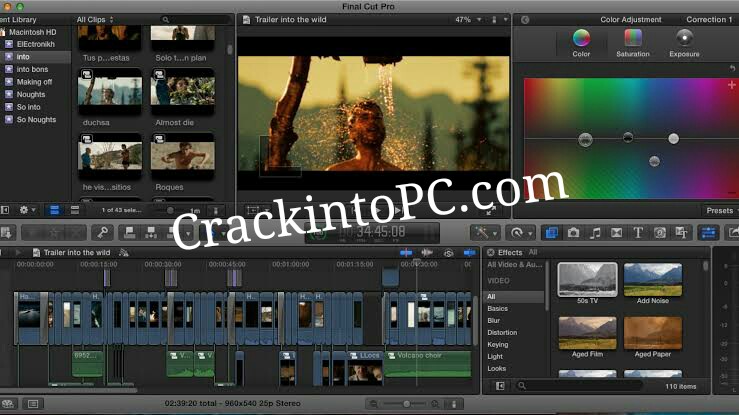
Task: Click the Share export icon
Action: click(733, 233)
